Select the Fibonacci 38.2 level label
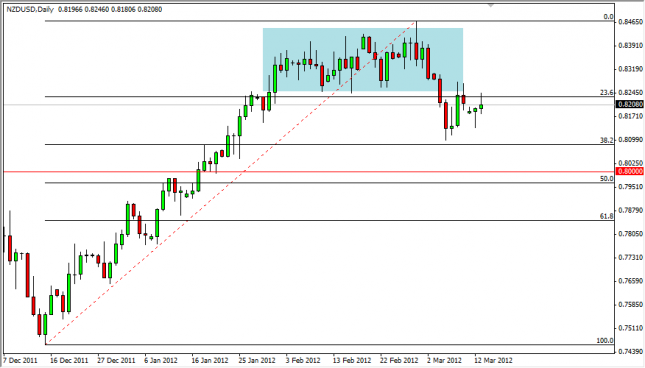Image resolution: width=645 pixels, height=368 pixels. [606, 140]
